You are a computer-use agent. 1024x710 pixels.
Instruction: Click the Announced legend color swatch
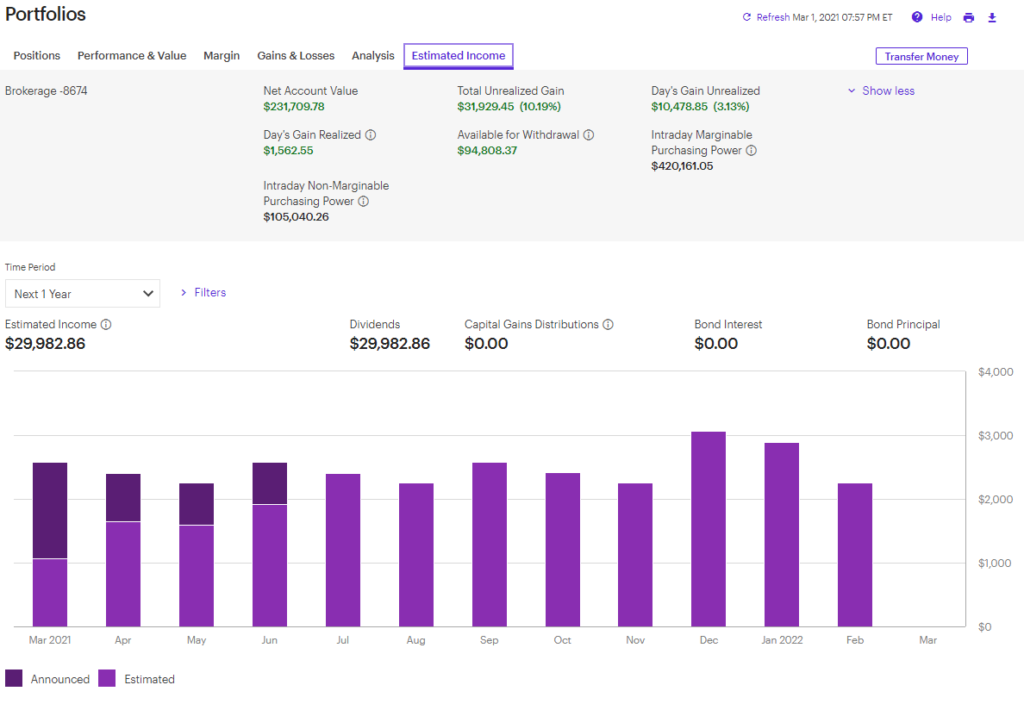[x=14, y=679]
